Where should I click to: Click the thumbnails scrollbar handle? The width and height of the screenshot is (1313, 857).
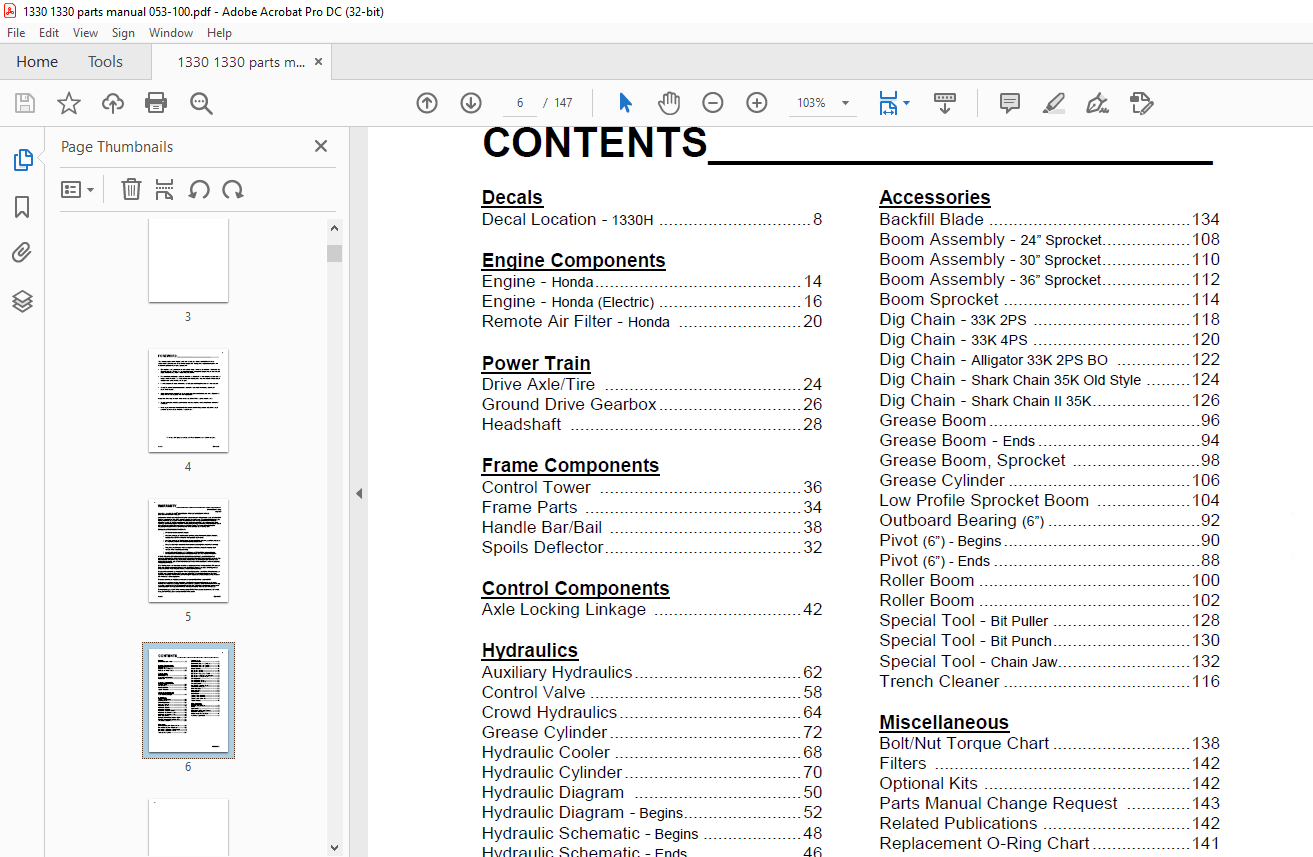pyautogui.click(x=334, y=253)
